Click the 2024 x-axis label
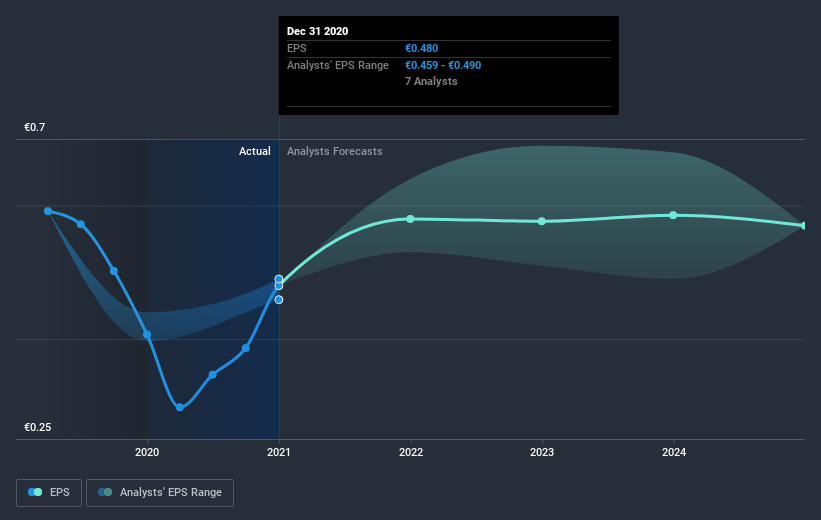 click(674, 452)
